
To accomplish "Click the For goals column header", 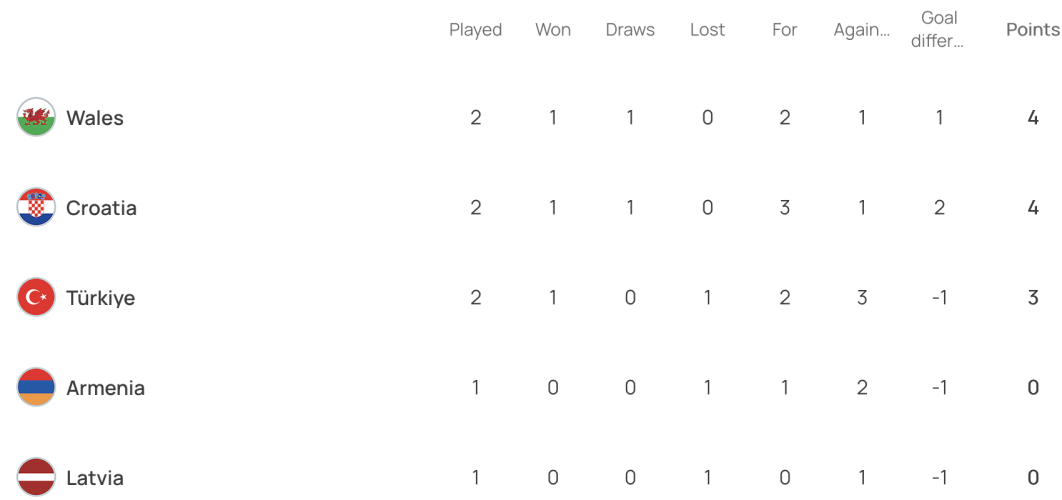I will point(784,30).
